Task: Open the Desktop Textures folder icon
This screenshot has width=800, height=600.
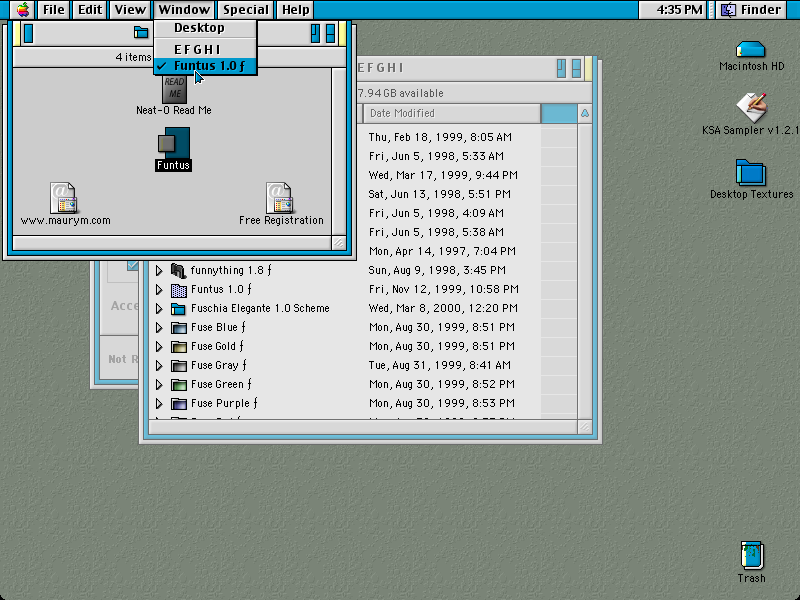Action: [751, 172]
